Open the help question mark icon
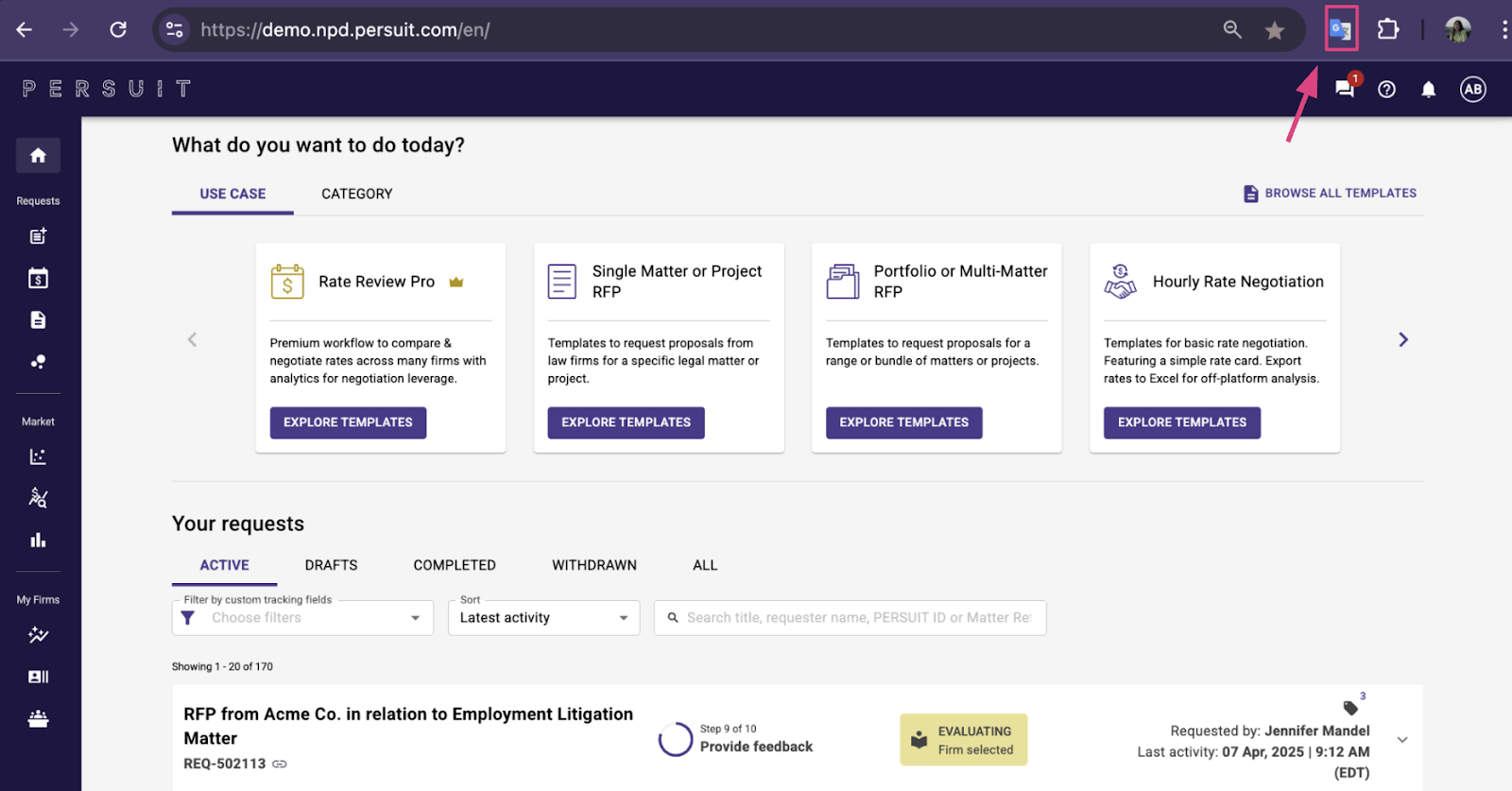This screenshot has height=791, width=1512. 1386,89
